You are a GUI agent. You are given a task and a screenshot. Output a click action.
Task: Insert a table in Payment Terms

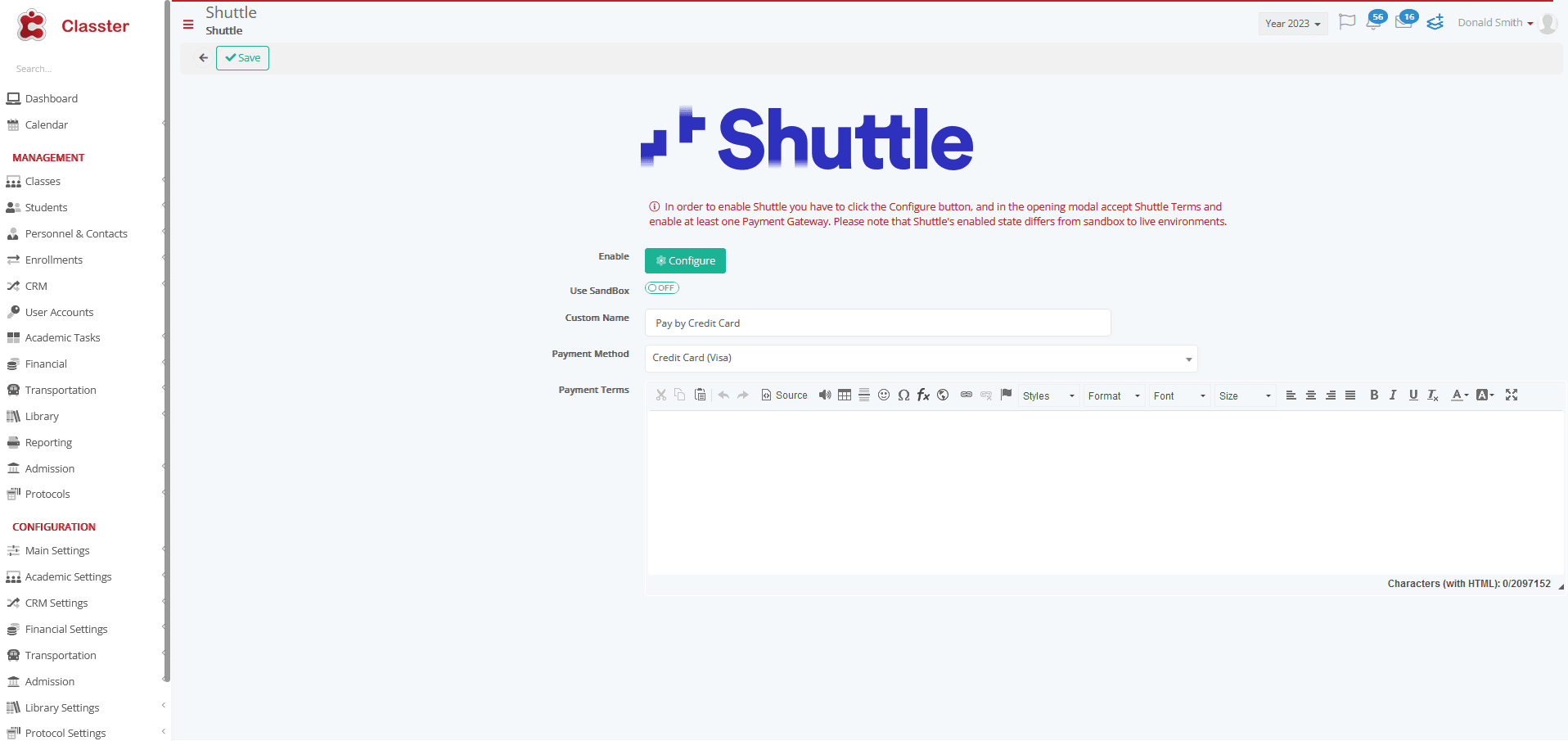coord(845,395)
